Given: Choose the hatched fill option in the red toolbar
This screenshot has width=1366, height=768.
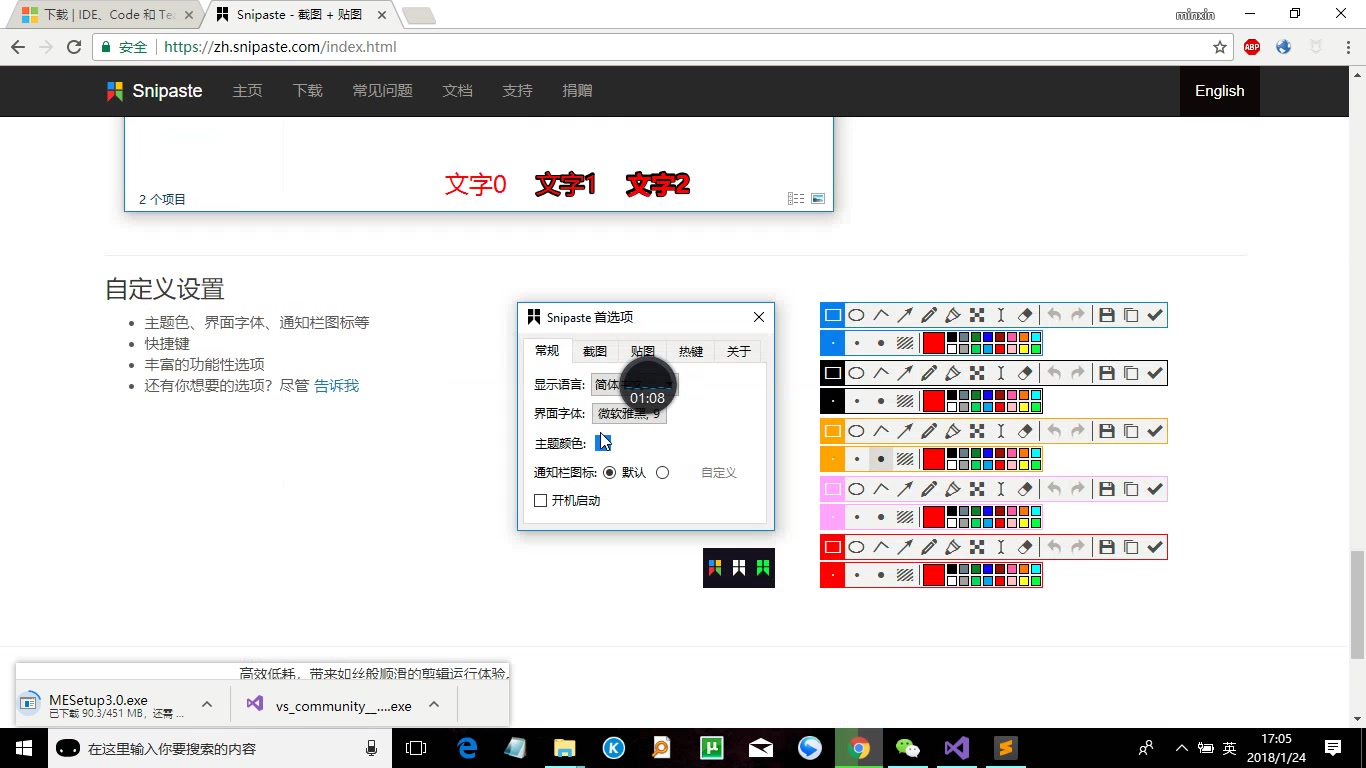Looking at the screenshot, I should pos(905,575).
